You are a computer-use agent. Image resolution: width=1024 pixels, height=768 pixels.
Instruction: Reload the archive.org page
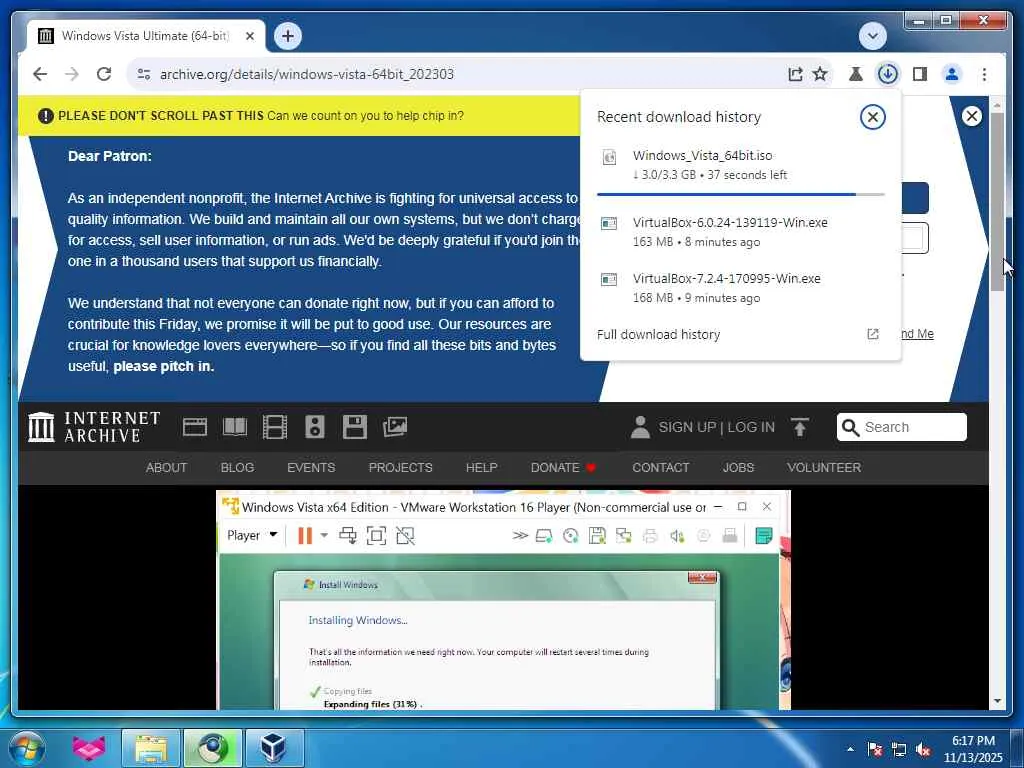[104, 74]
